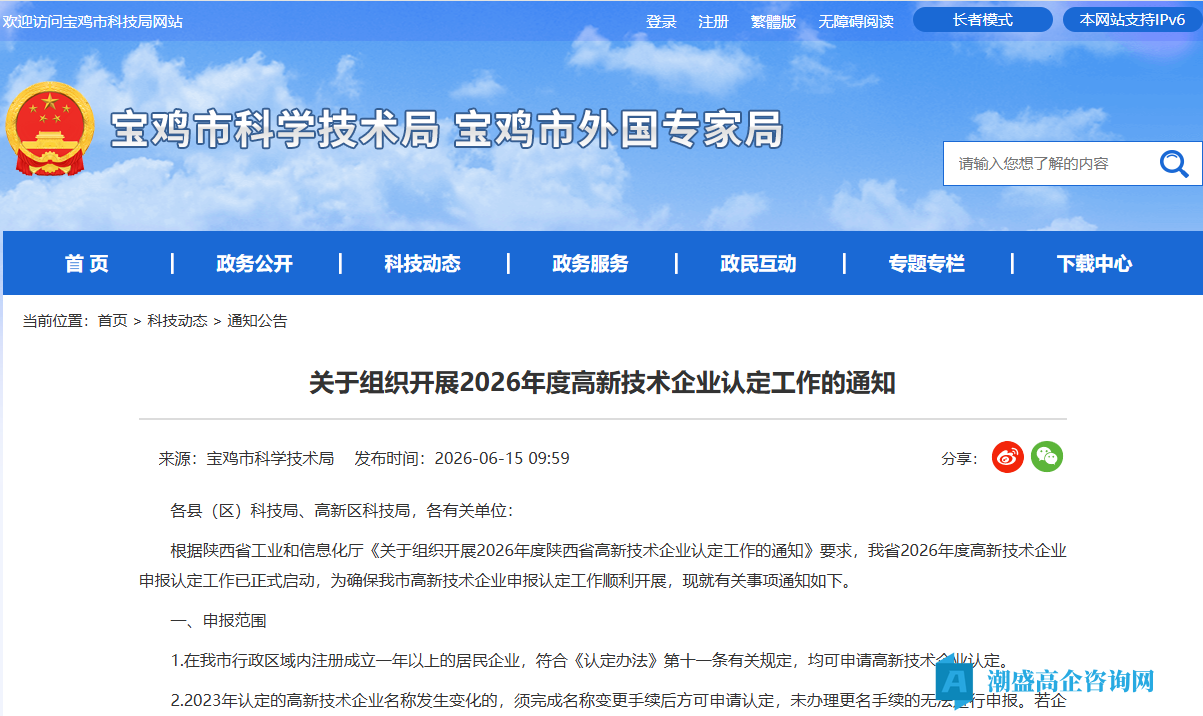Viewport: 1203px width, 716px height.
Task: Open 无障碍阅读 accessibility reading
Action: coord(856,21)
